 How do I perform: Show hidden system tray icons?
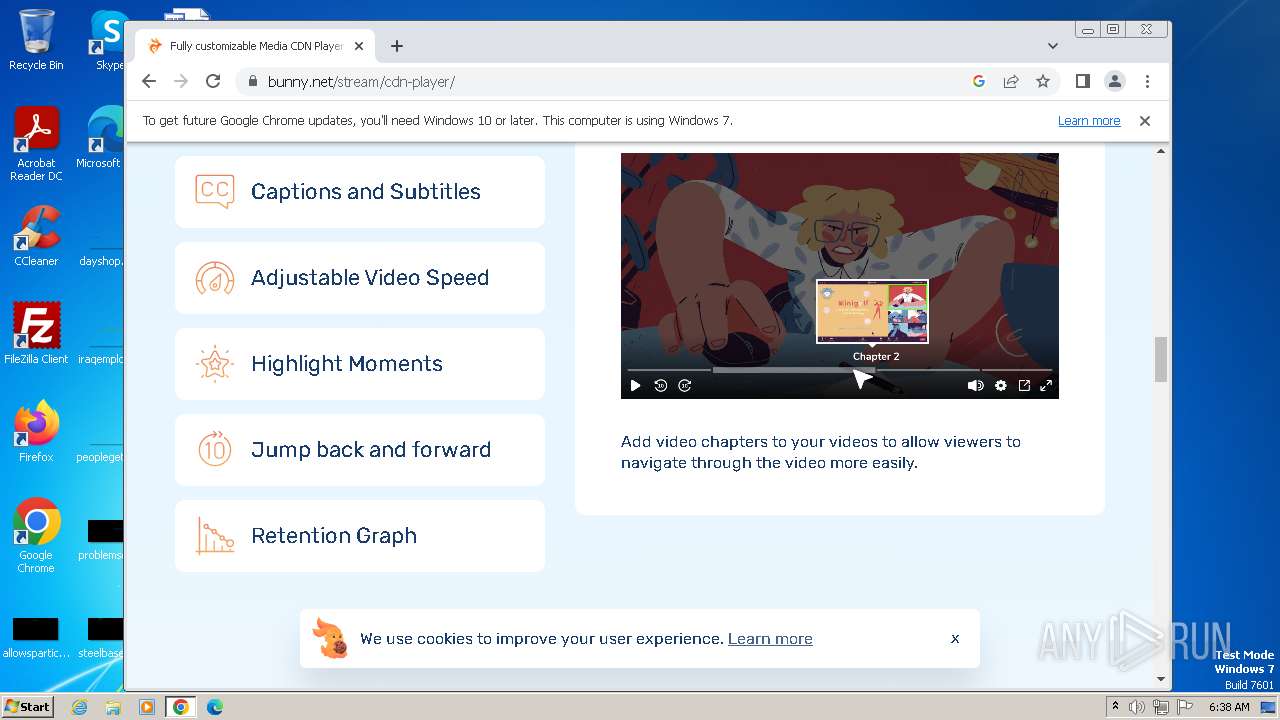(x=1114, y=707)
